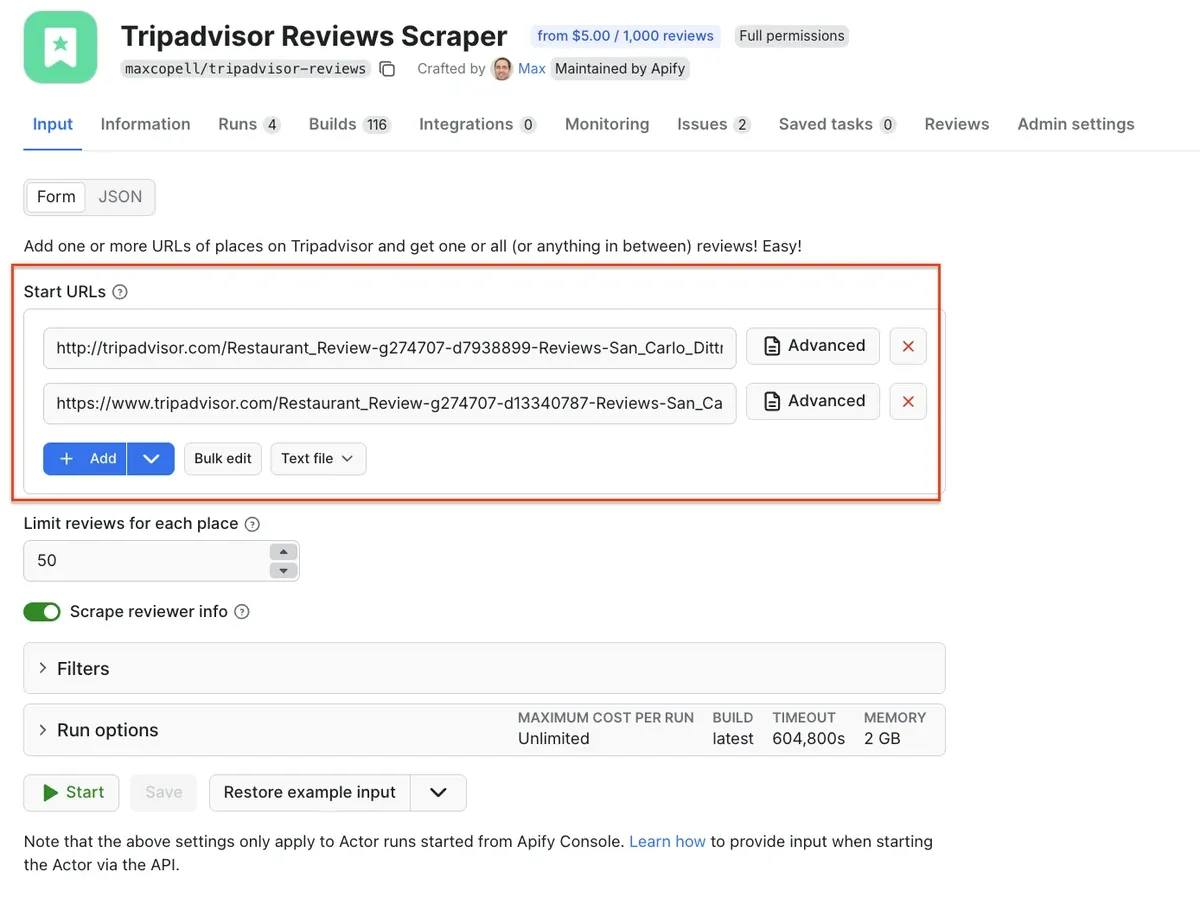Open help icon next to Scrape reviewer info
The width and height of the screenshot is (1200, 904).
(241, 612)
